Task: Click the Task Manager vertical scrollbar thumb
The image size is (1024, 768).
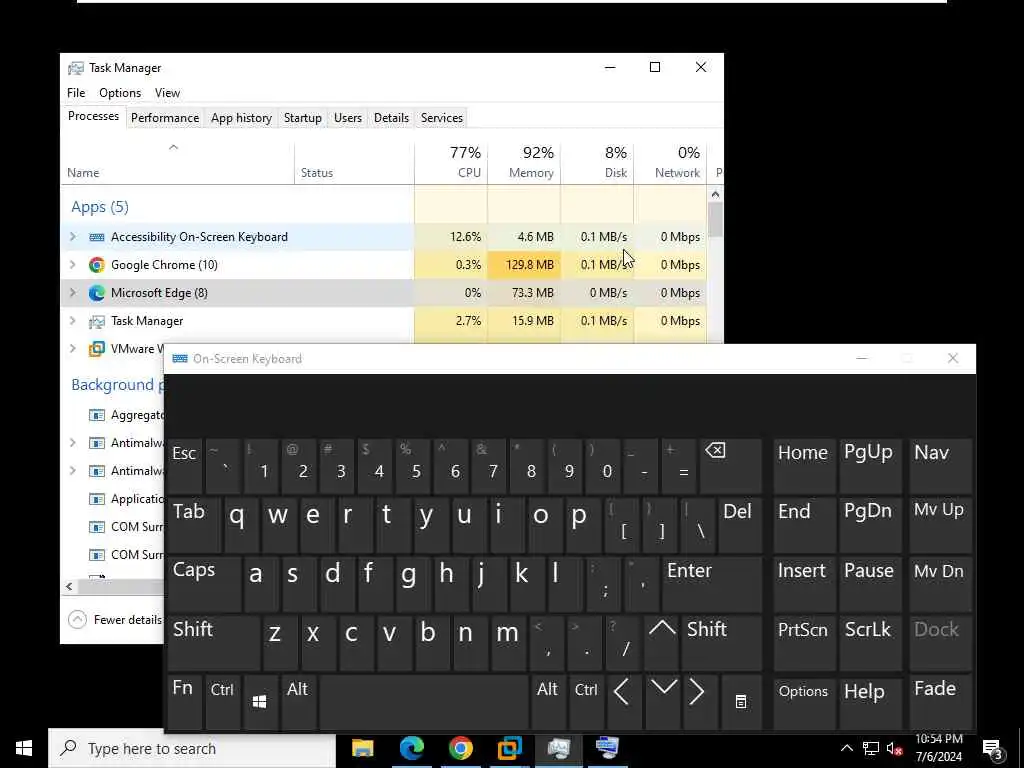Action: 715,220
